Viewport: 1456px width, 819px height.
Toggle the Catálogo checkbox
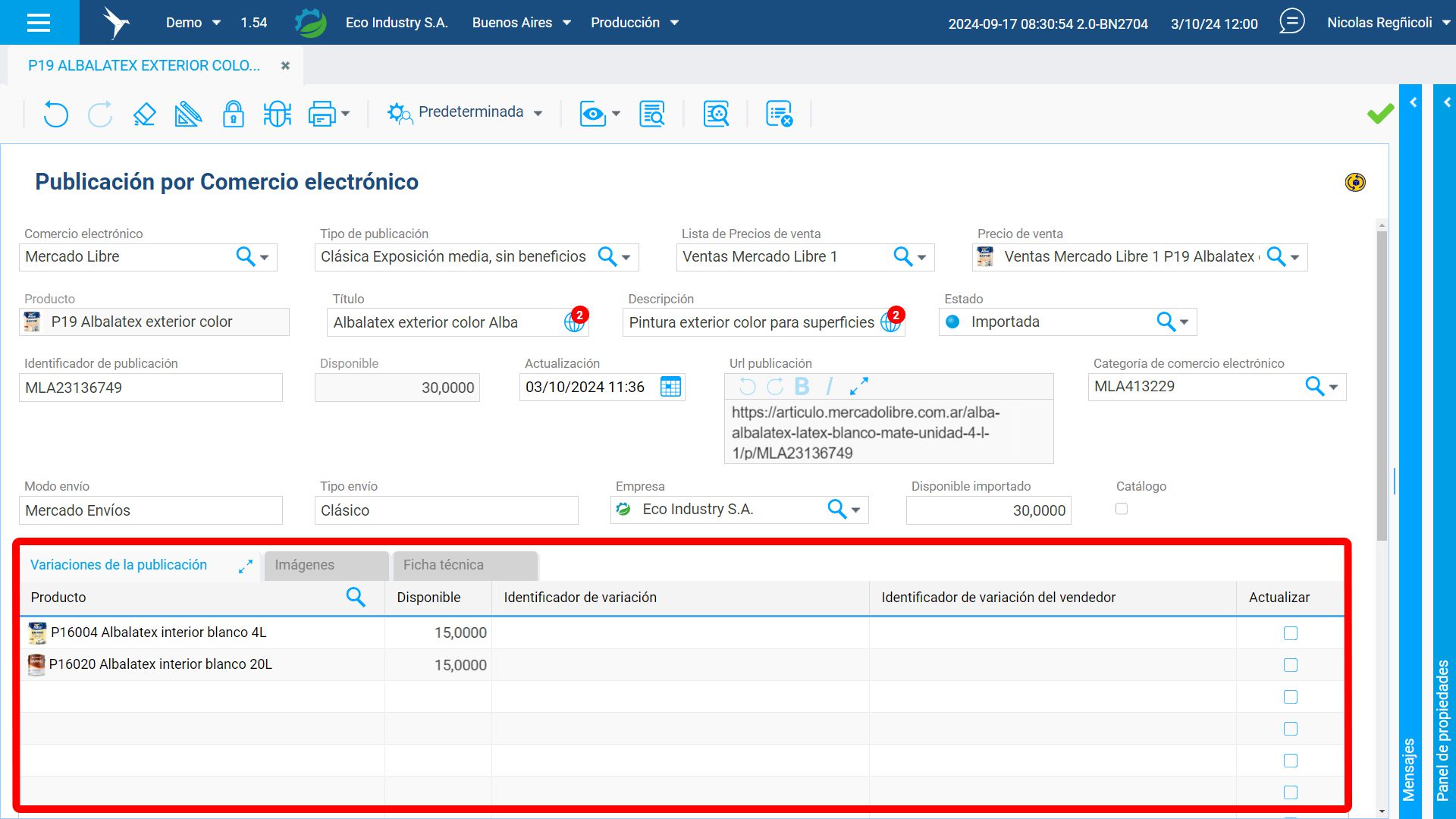coord(1122,509)
